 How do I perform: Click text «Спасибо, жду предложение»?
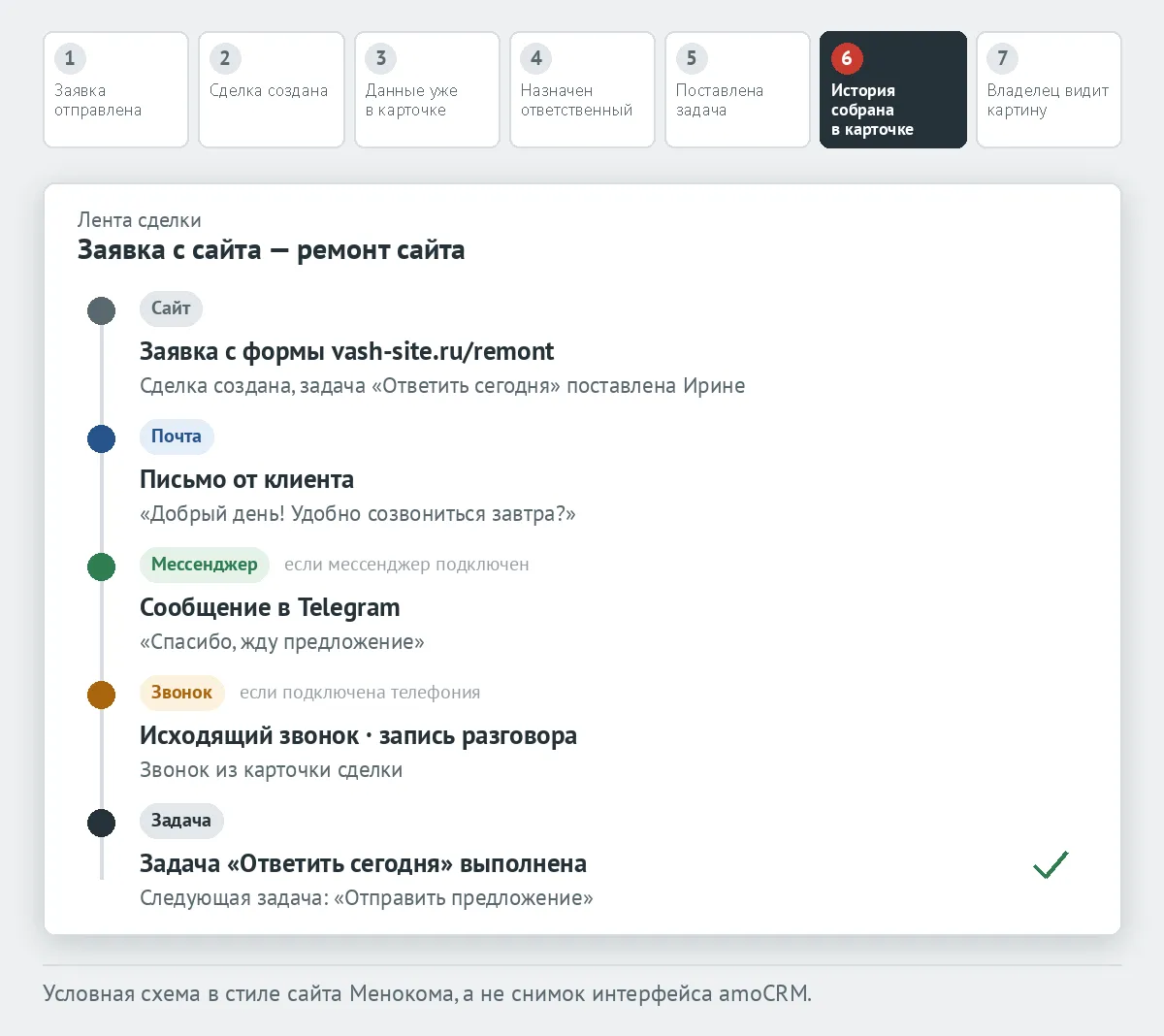[282, 642]
